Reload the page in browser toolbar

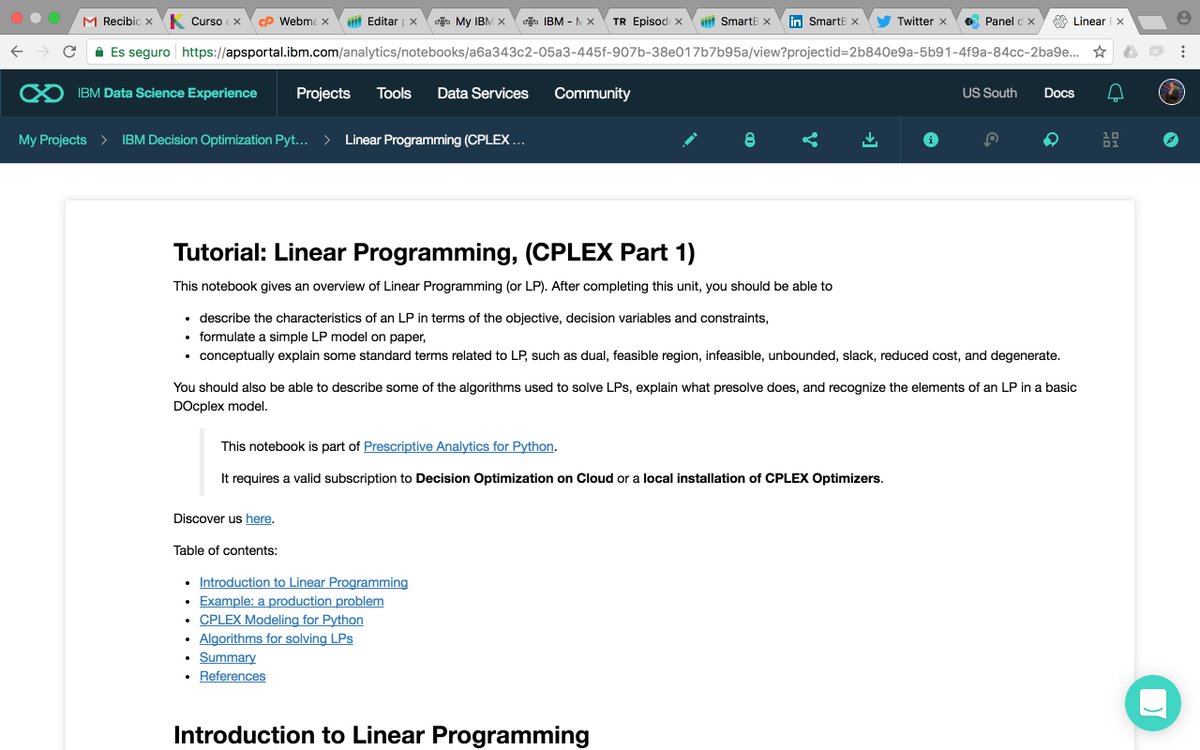tap(69, 51)
